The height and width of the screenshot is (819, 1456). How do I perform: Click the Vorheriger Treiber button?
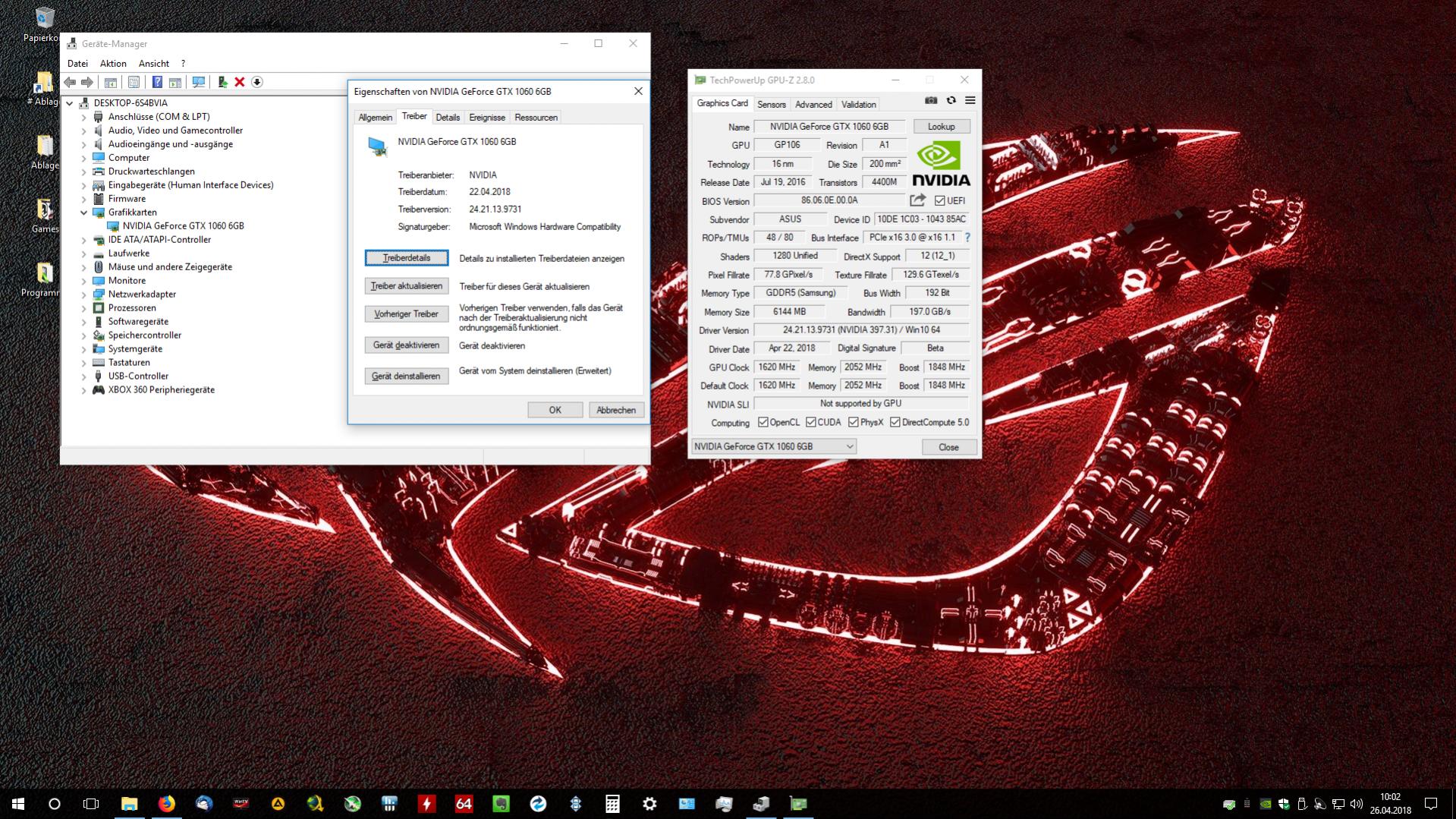(407, 314)
